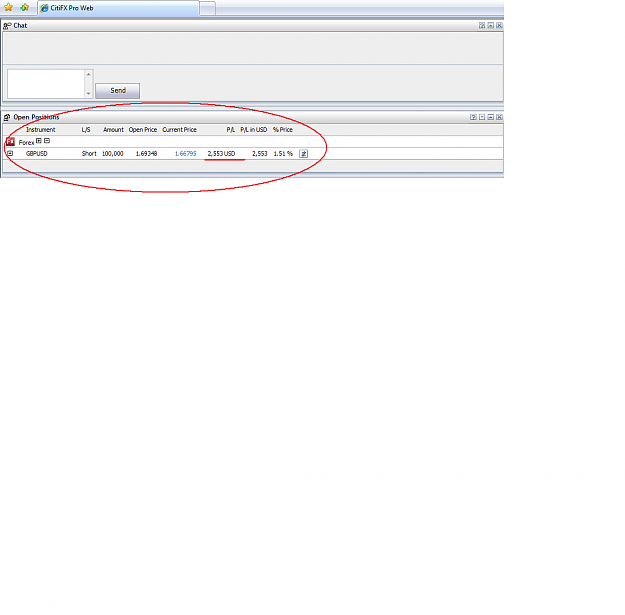The height and width of the screenshot is (615, 625).
Task: Click the Short position cell
Action: tap(89, 154)
